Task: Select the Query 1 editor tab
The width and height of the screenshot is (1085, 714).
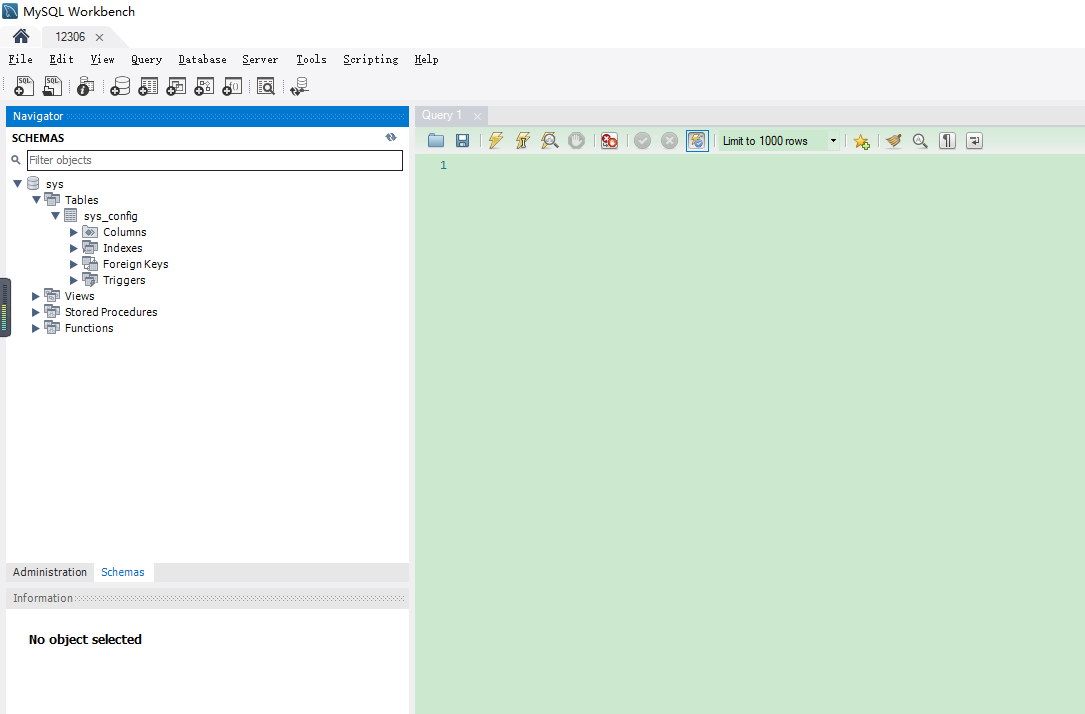Action: (441, 115)
